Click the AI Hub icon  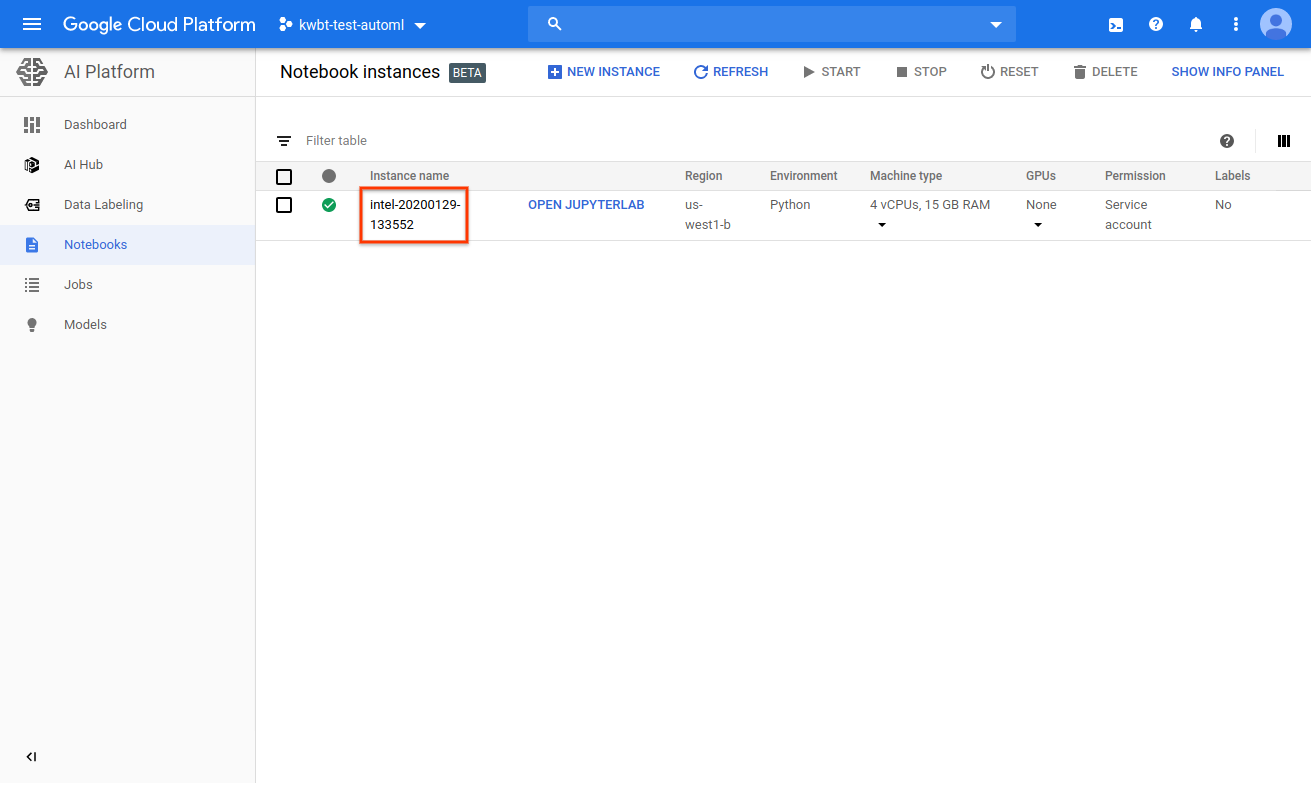coord(32,165)
